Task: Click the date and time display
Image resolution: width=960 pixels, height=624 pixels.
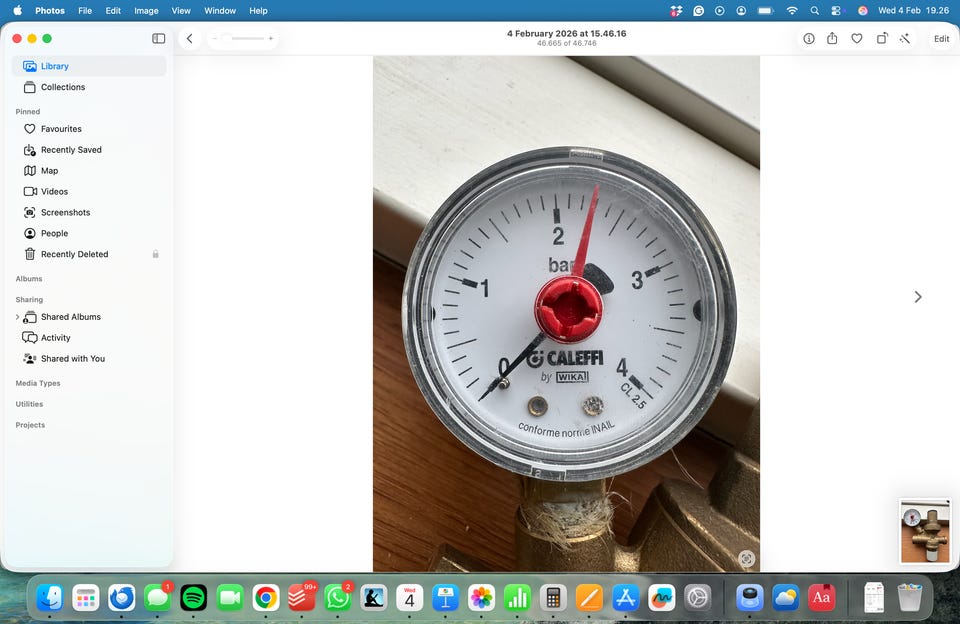Action: point(913,10)
